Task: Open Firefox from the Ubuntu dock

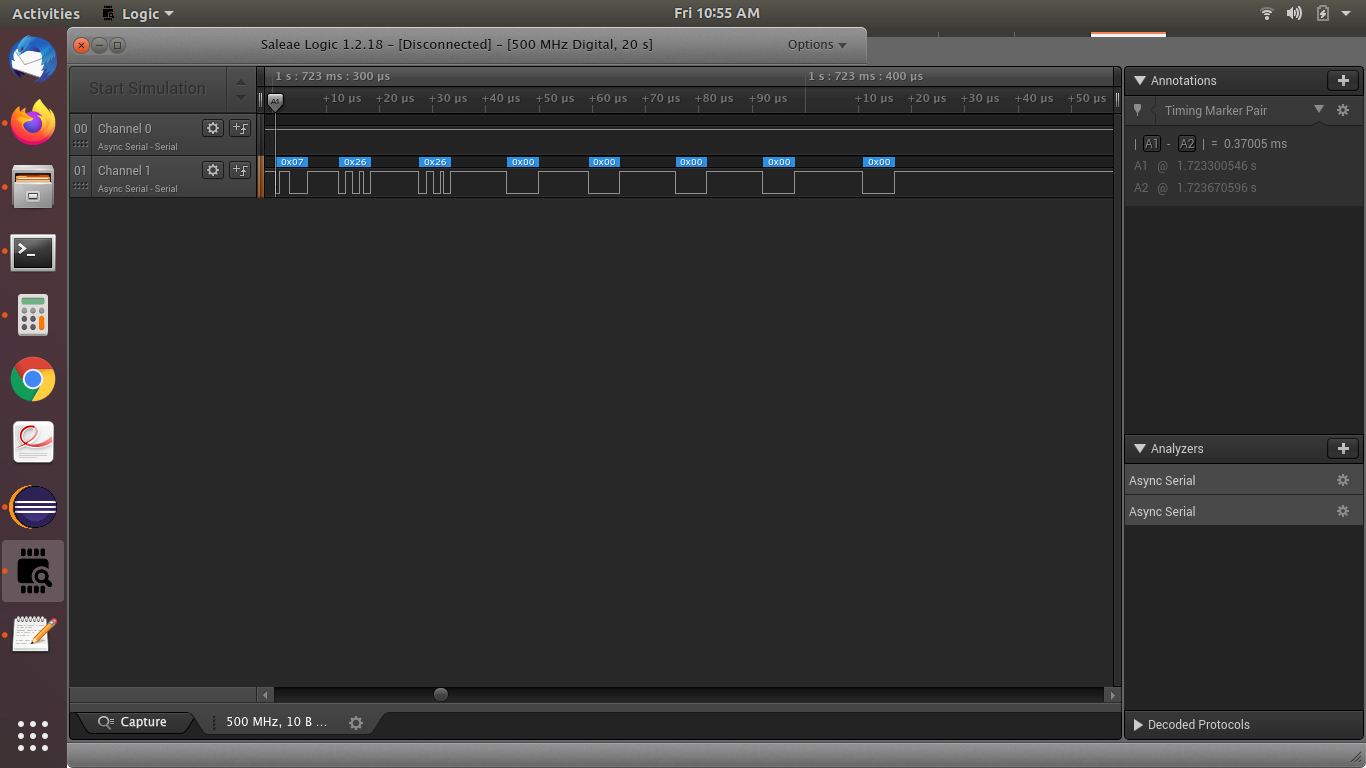Action: pos(33,124)
